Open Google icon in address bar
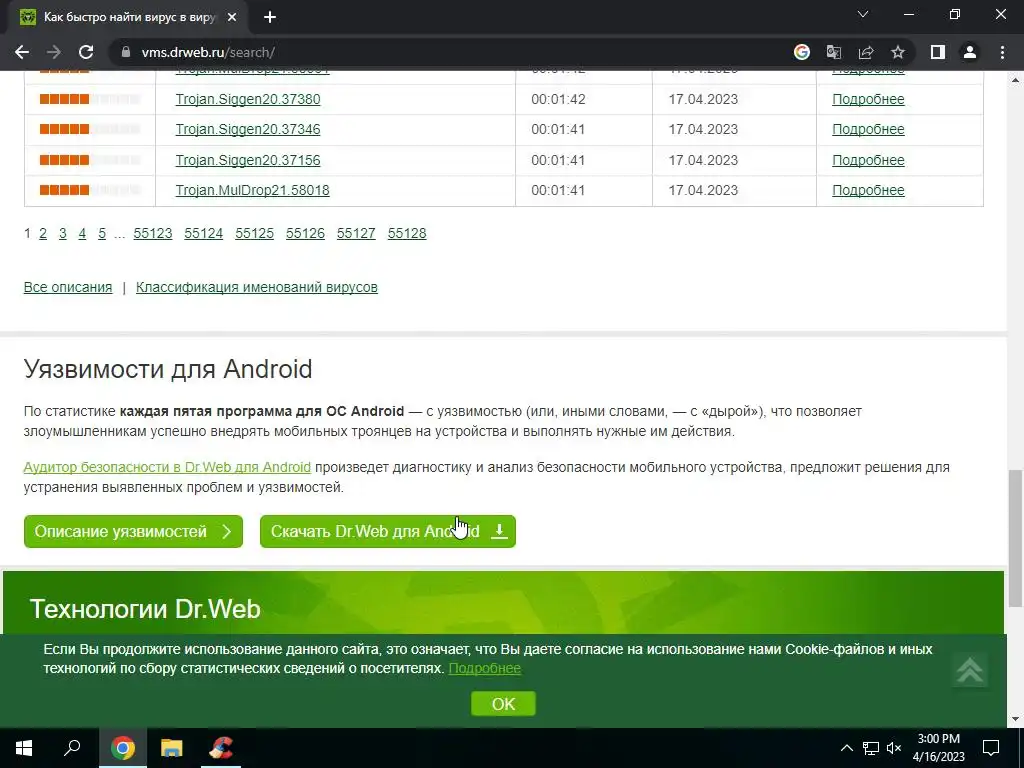 (801, 52)
